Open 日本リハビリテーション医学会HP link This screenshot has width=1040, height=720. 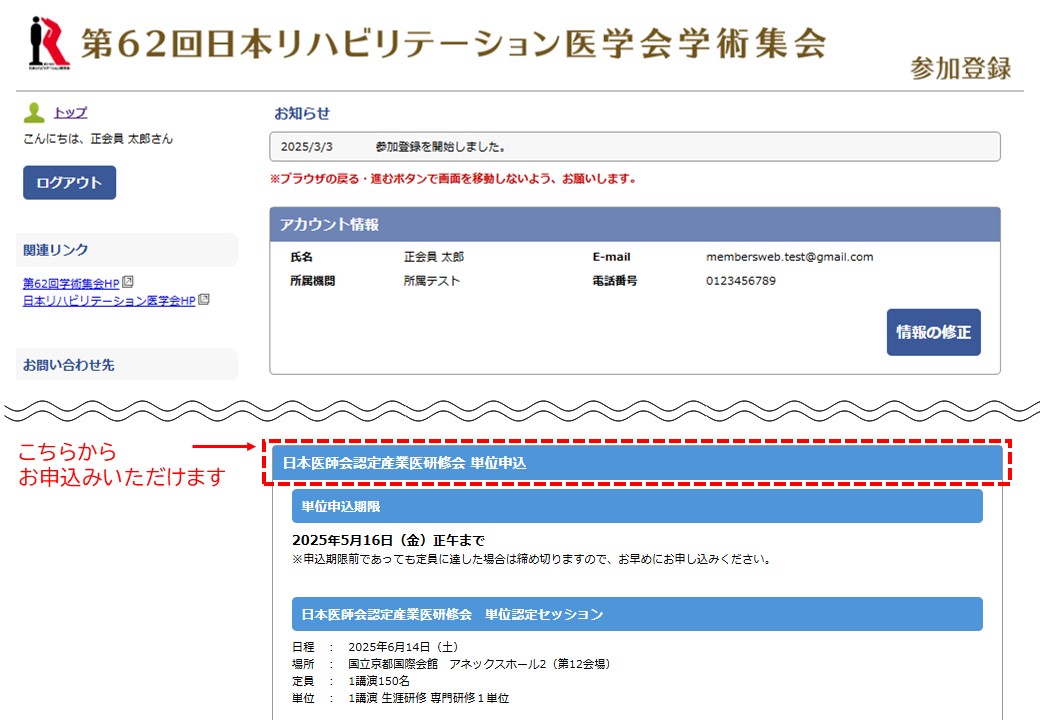(x=109, y=300)
